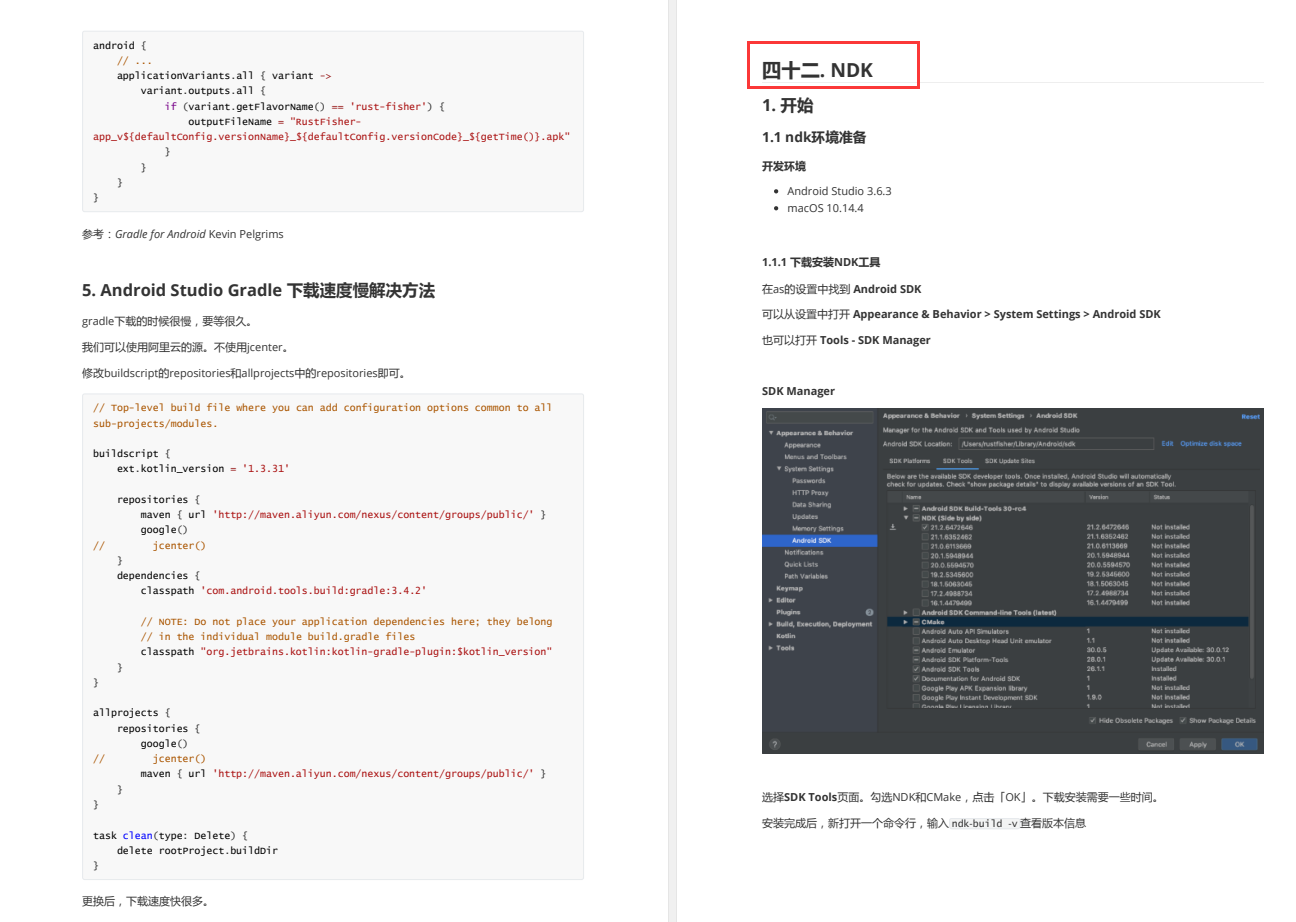The image size is (1296, 922).
Task: Open Notifications settings
Action: pos(804,552)
